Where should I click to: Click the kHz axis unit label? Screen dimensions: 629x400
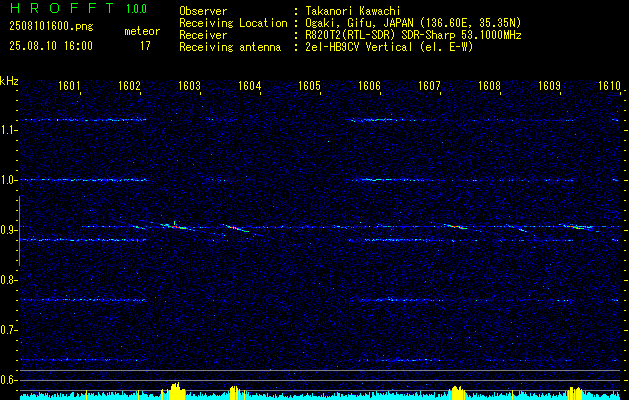9,81
